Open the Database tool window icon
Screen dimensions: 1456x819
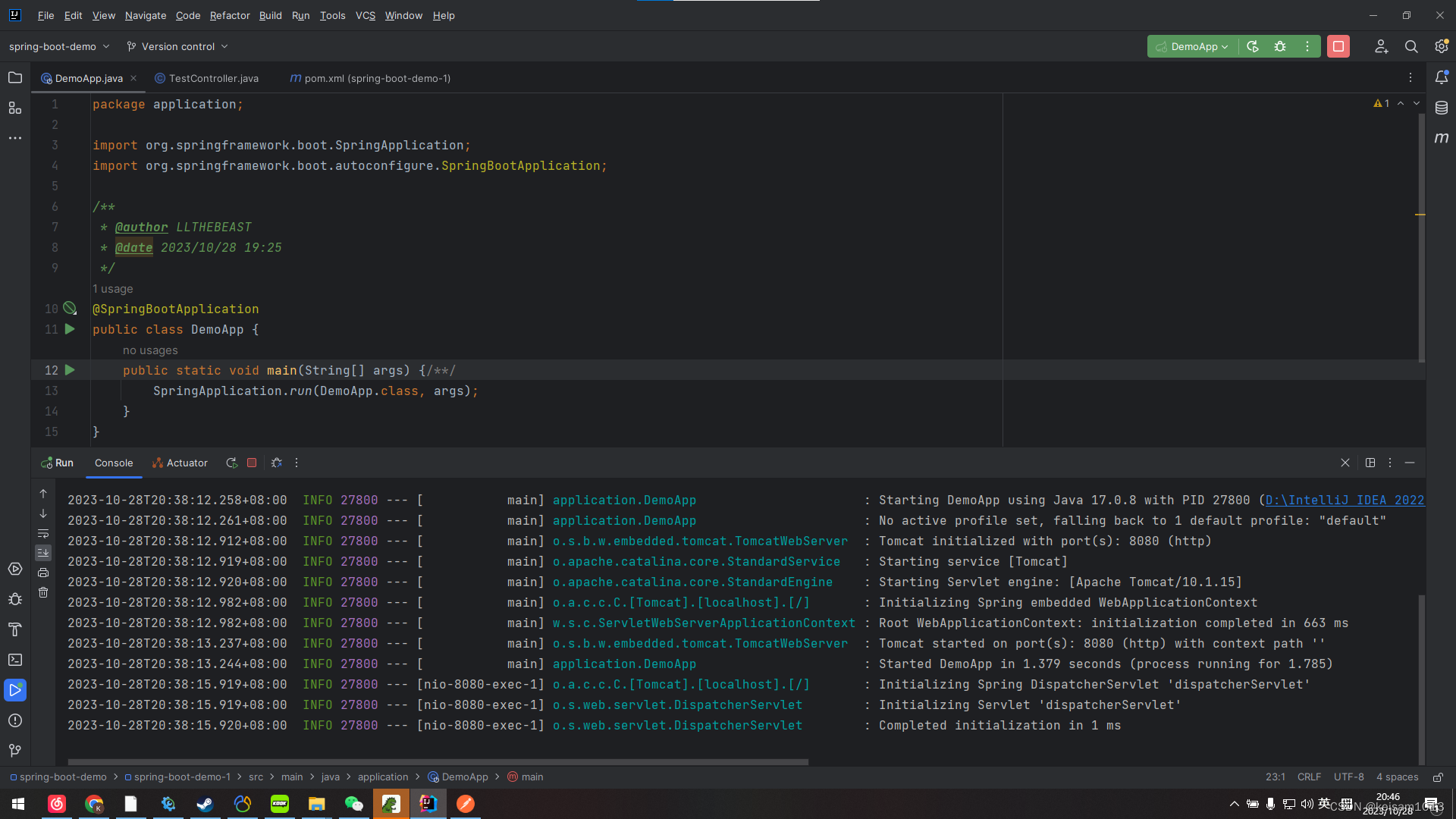[1442, 108]
